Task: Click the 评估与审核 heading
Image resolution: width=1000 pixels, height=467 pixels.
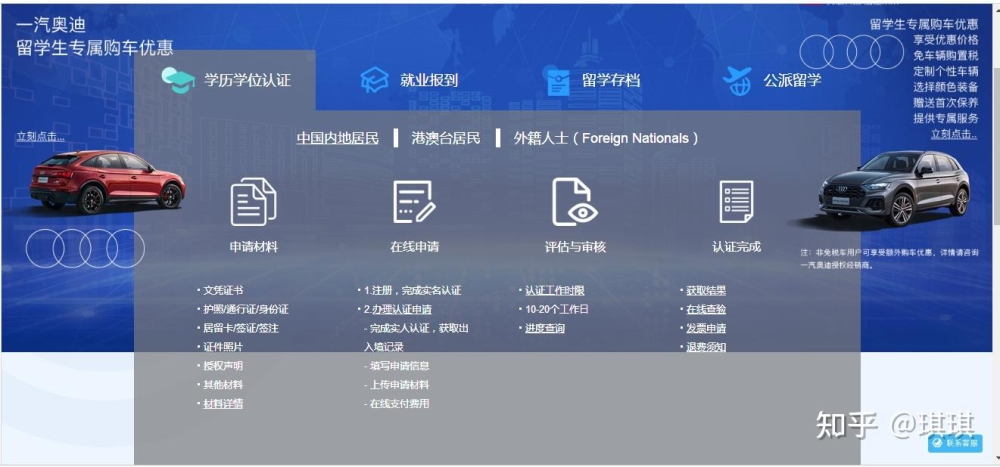Action: (575, 247)
